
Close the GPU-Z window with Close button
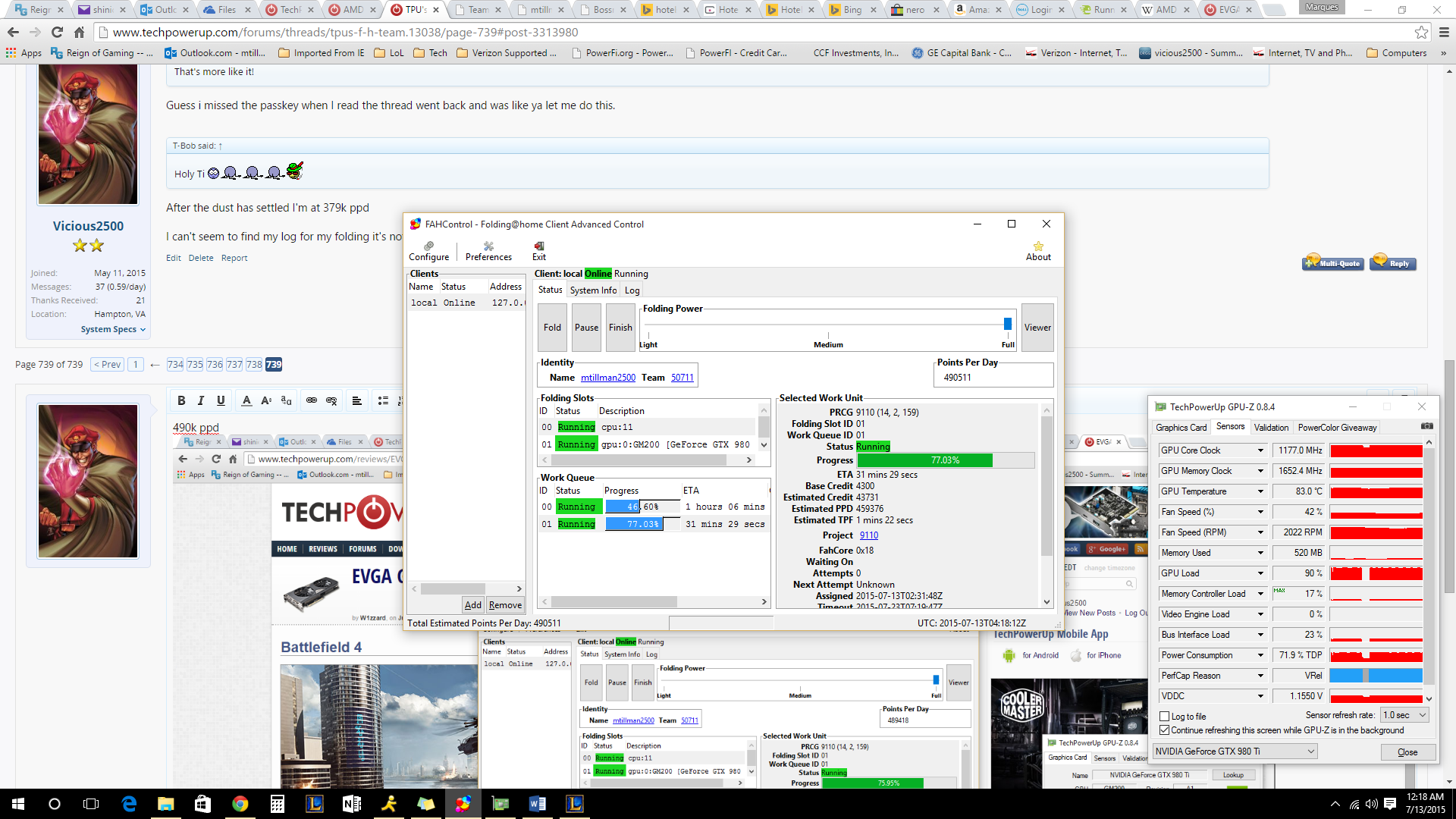pos(1407,752)
